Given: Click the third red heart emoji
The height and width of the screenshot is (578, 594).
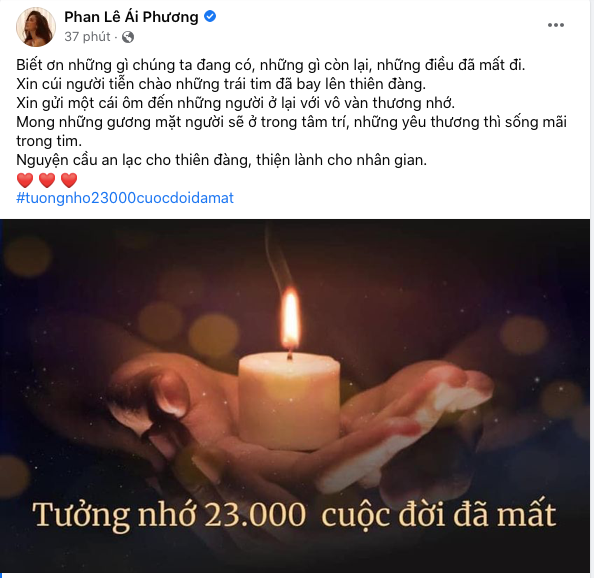Looking at the screenshot, I should (69, 180).
